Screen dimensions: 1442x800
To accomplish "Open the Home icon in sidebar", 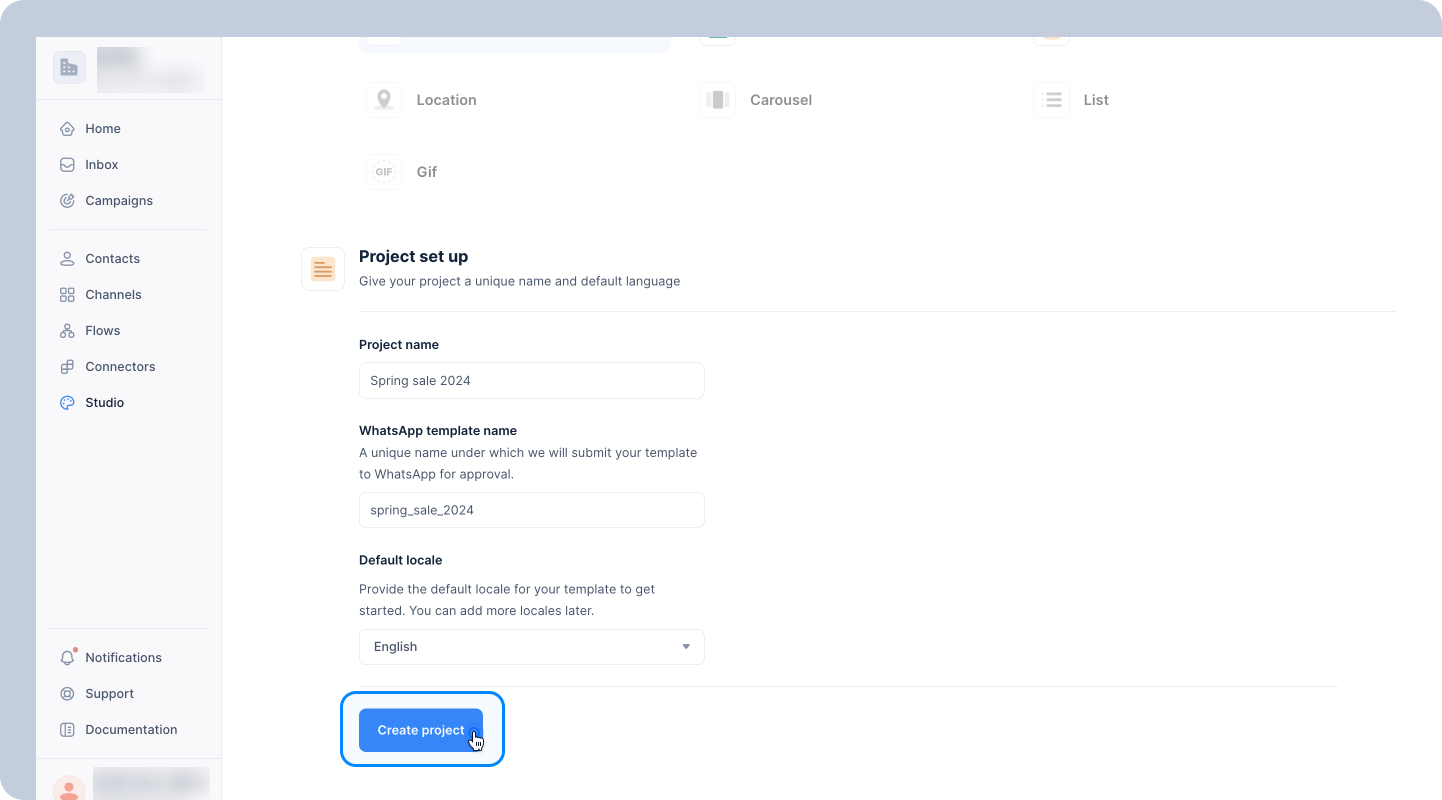I will pos(67,129).
